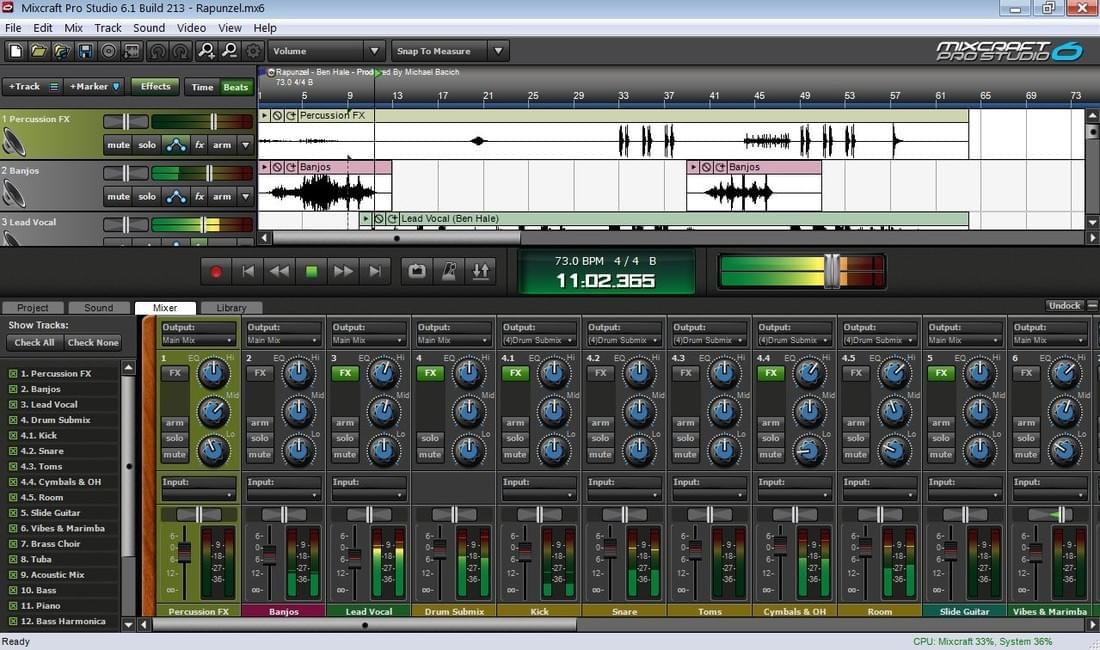Screen dimensions: 1100x650
Task: Open the Mix menu
Action: coord(74,28)
